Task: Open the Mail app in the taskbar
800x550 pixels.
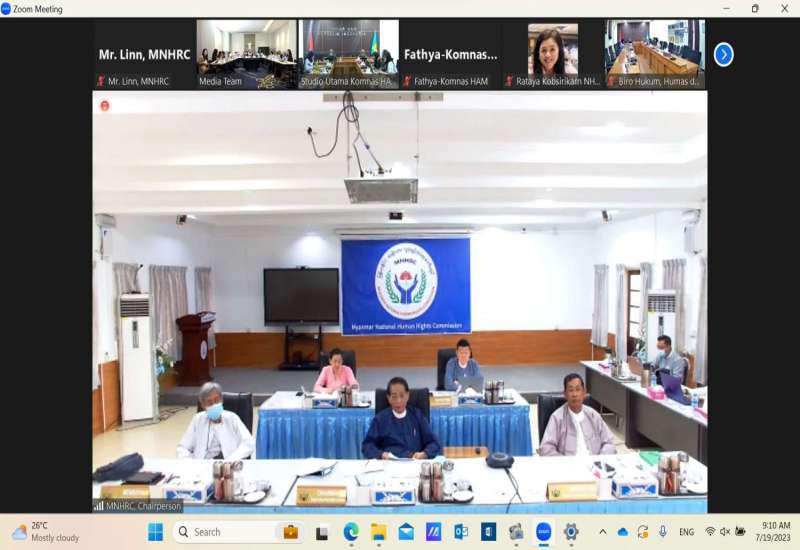Action: coord(406,532)
